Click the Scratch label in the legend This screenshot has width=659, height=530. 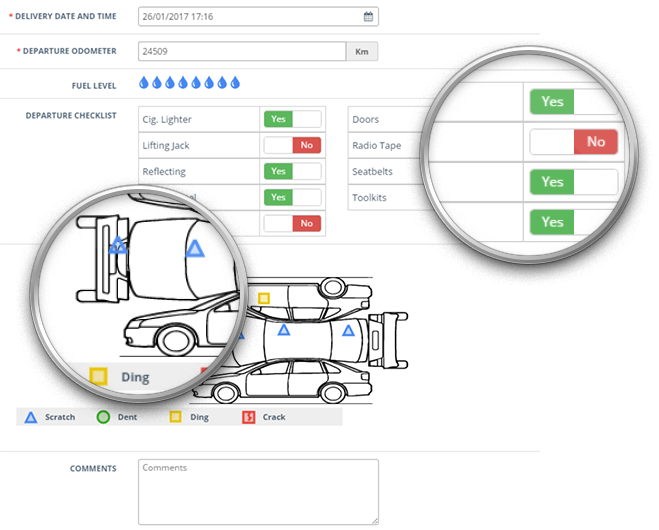pos(60,417)
